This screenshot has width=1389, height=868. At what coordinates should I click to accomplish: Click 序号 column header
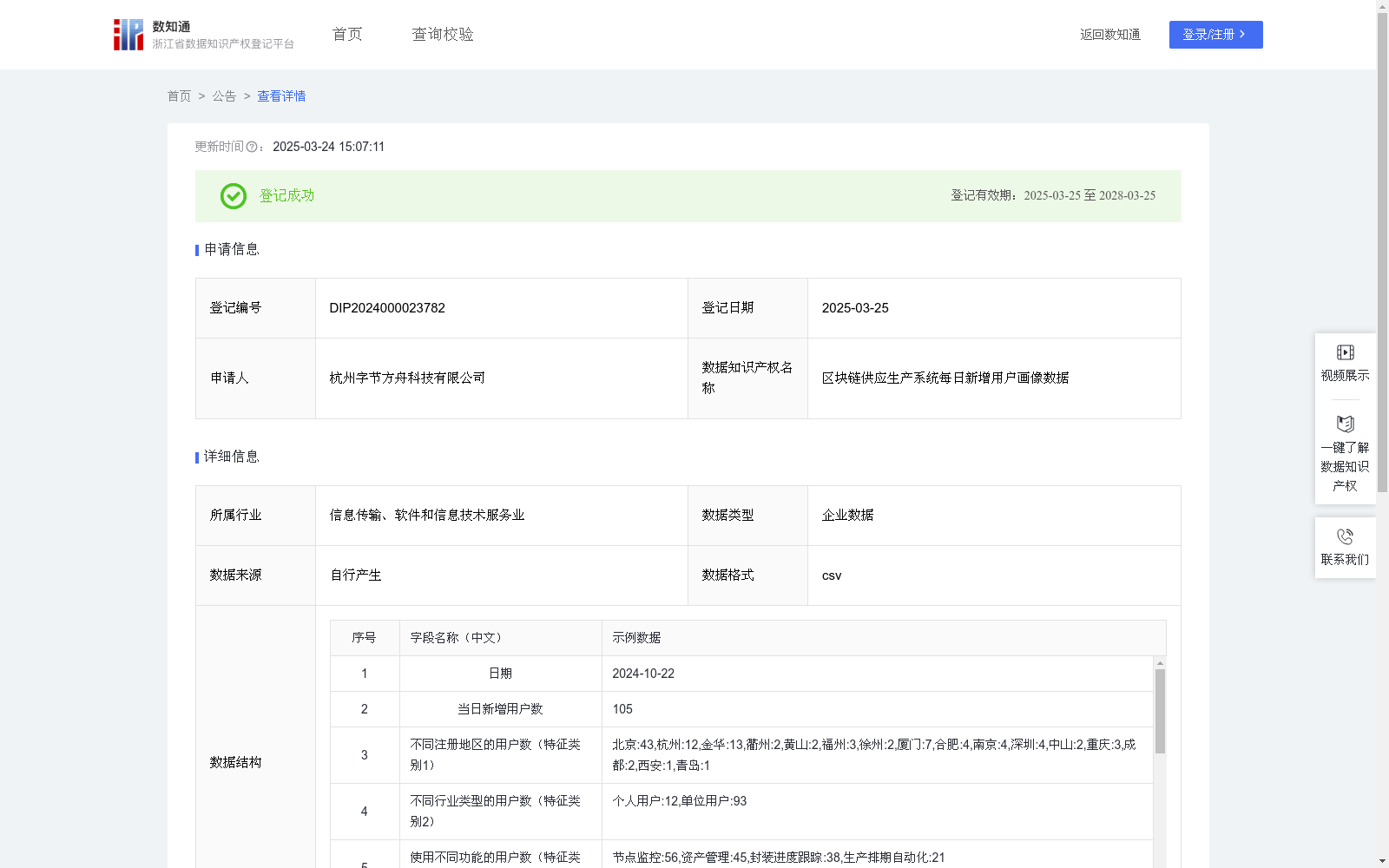(x=364, y=638)
